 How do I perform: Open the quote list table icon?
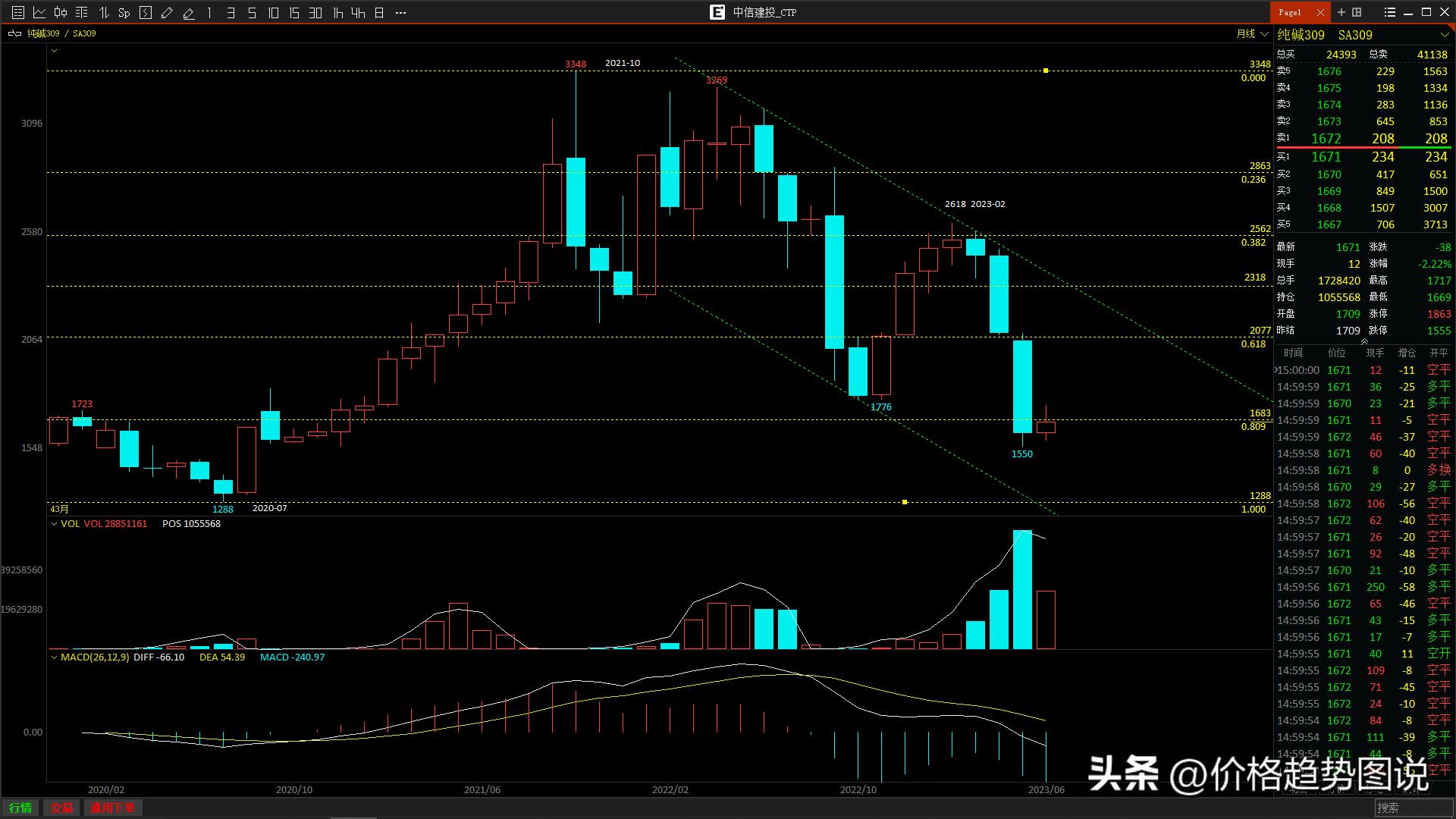click(x=18, y=12)
